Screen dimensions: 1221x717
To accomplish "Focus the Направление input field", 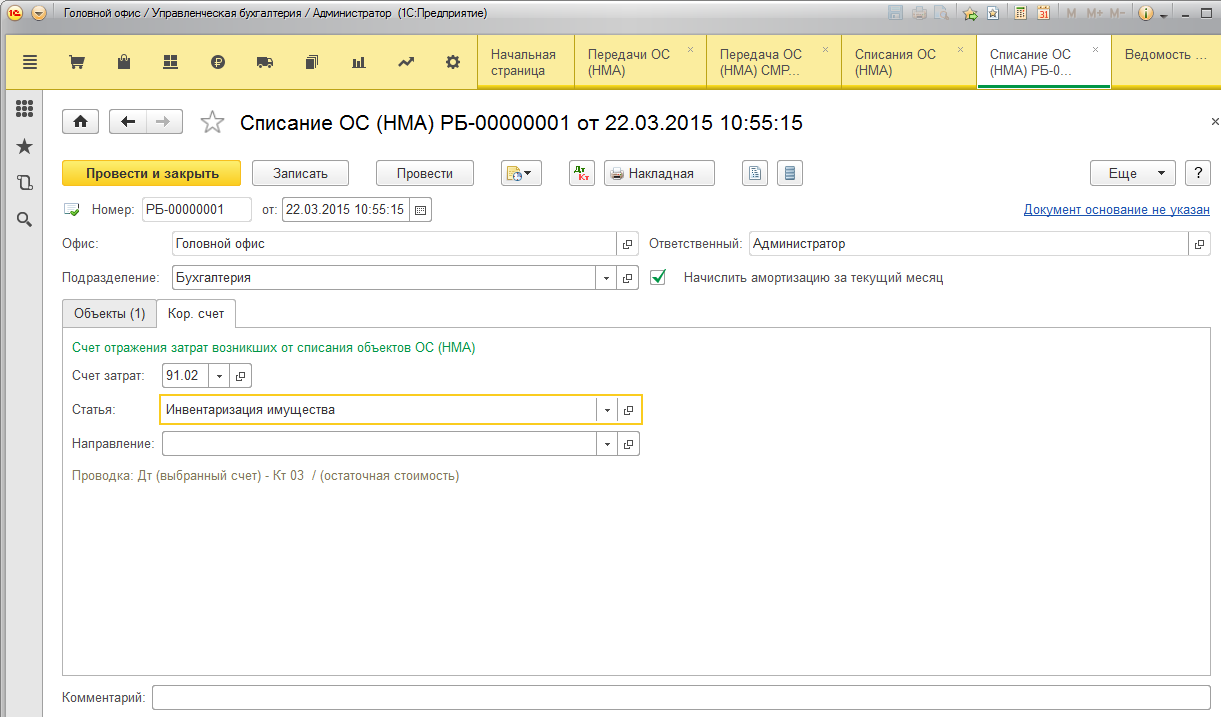I will (379, 443).
